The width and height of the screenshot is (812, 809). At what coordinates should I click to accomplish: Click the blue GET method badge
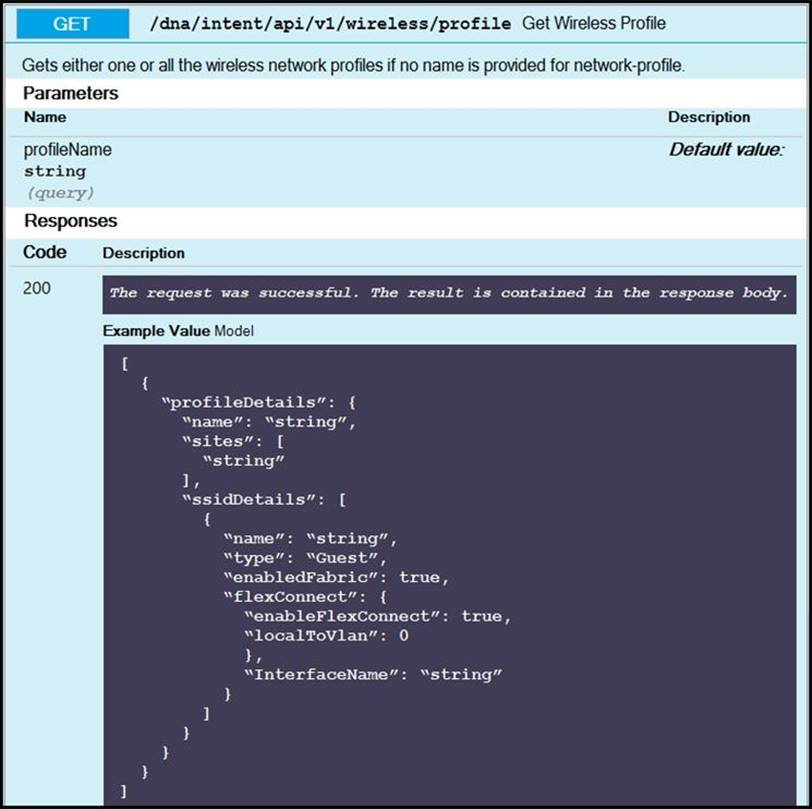72,24
